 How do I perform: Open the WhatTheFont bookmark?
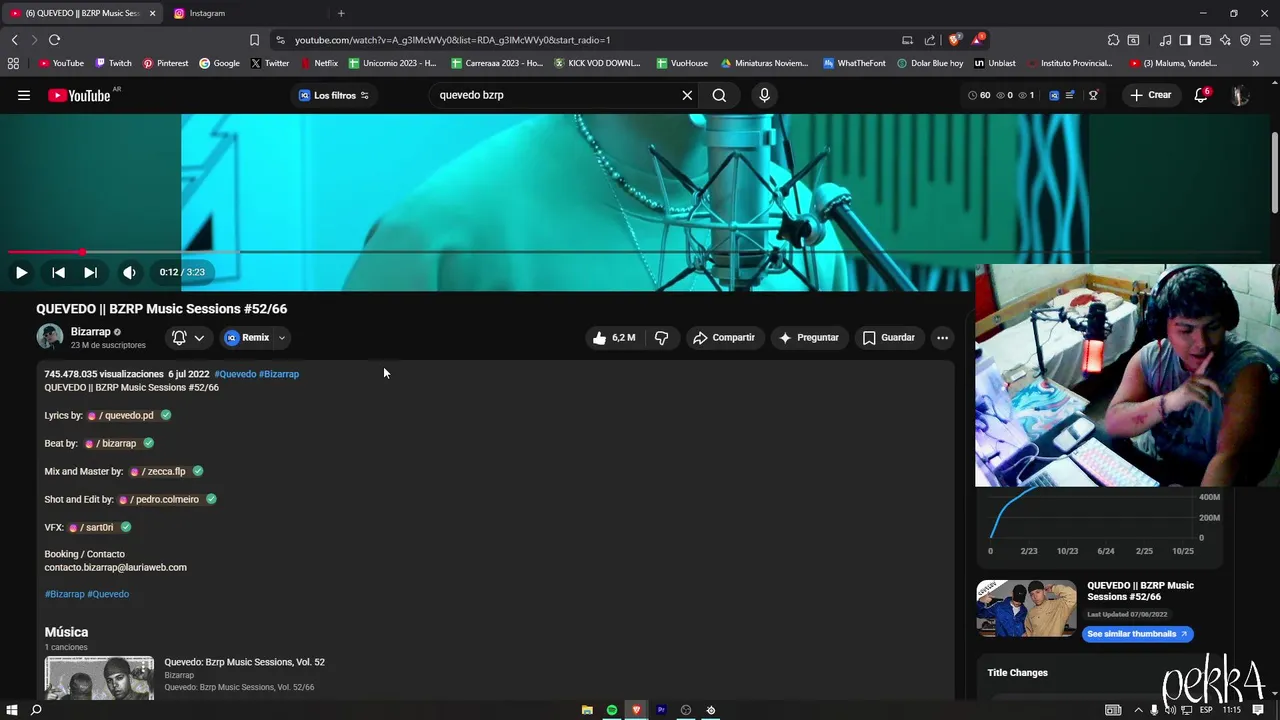(855, 63)
